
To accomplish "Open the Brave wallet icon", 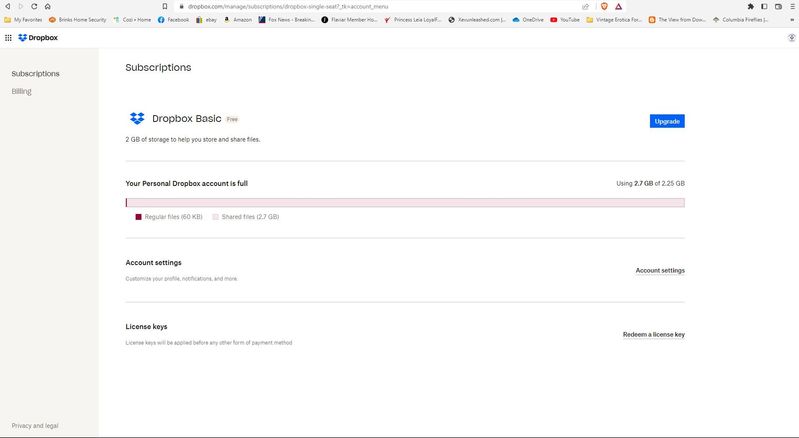I will pyautogui.click(x=778, y=7).
